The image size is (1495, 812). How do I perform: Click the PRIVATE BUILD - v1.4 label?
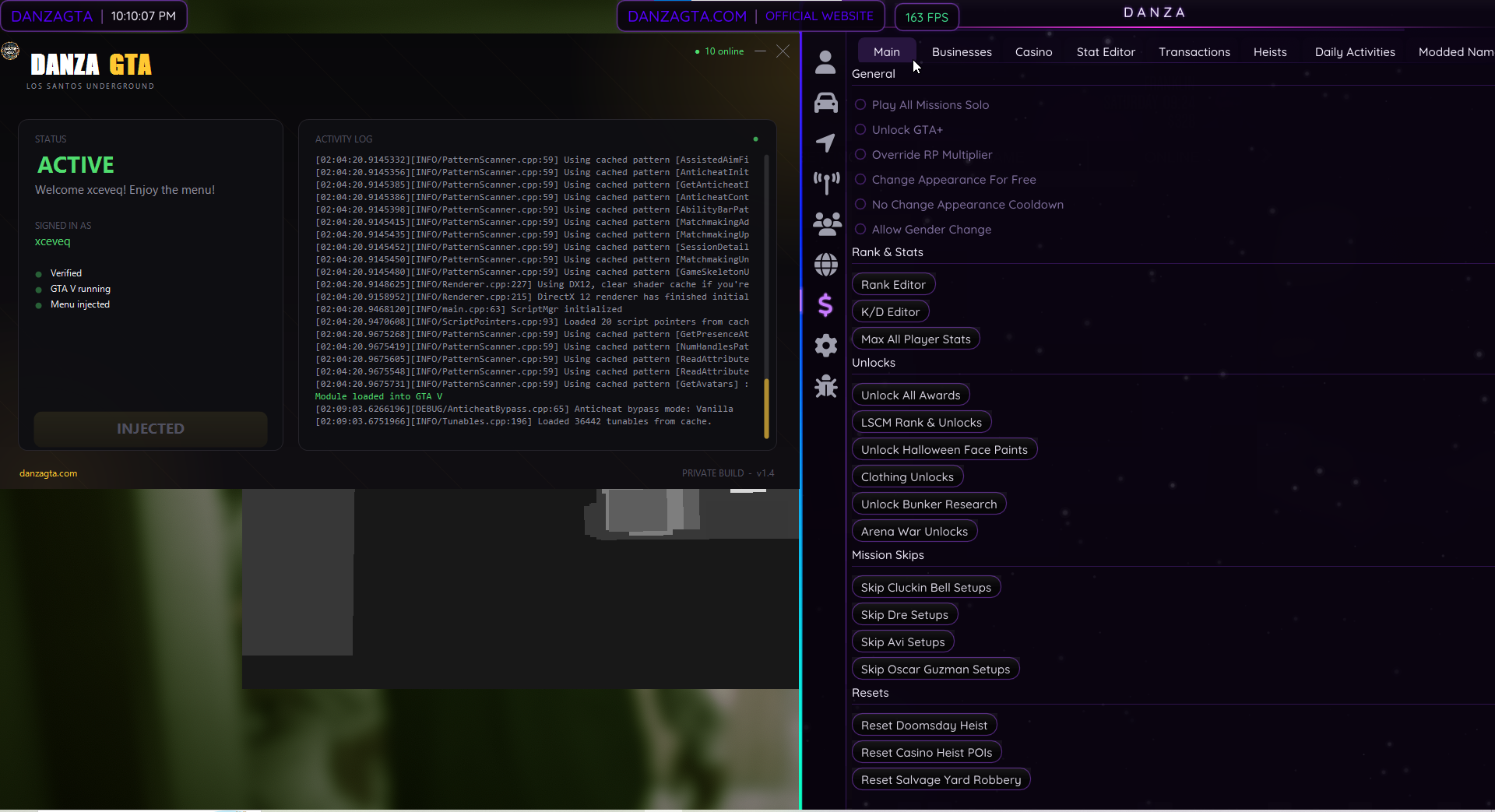(x=728, y=473)
